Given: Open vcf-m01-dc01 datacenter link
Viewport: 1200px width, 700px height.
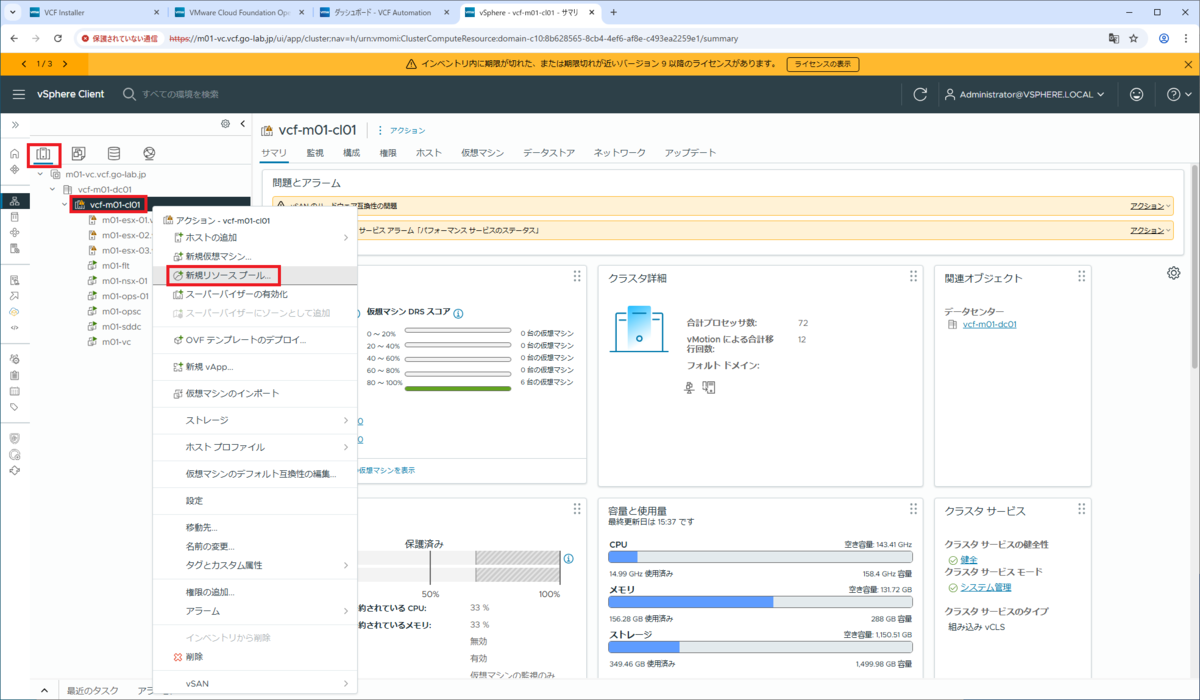Looking at the screenshot, I should [x=989, y=325].
